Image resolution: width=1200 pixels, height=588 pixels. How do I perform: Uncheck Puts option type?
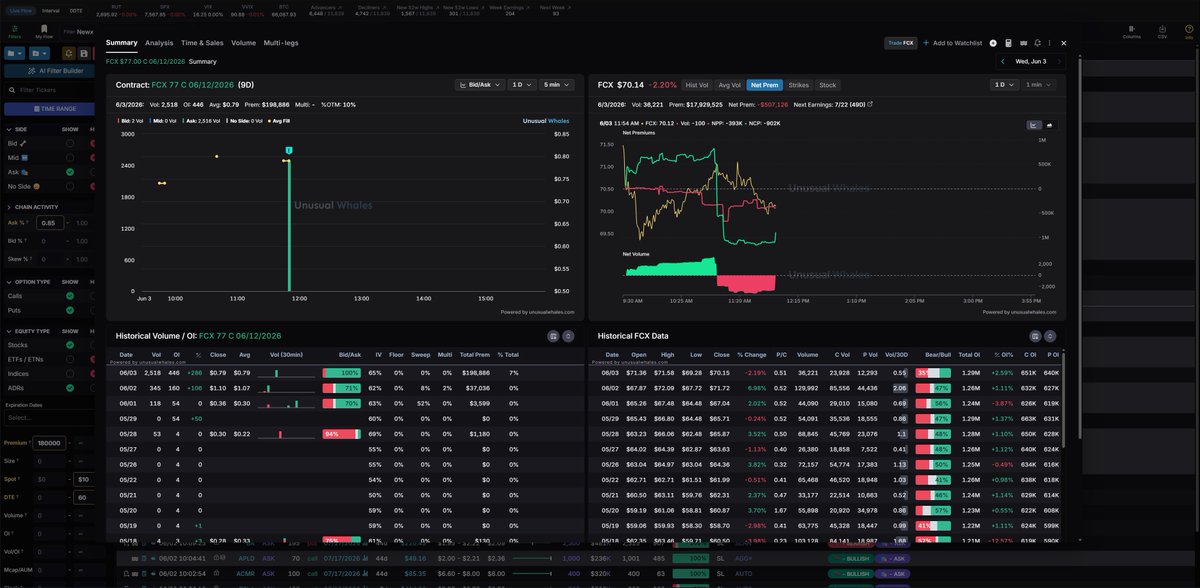(x=70, y=310)
